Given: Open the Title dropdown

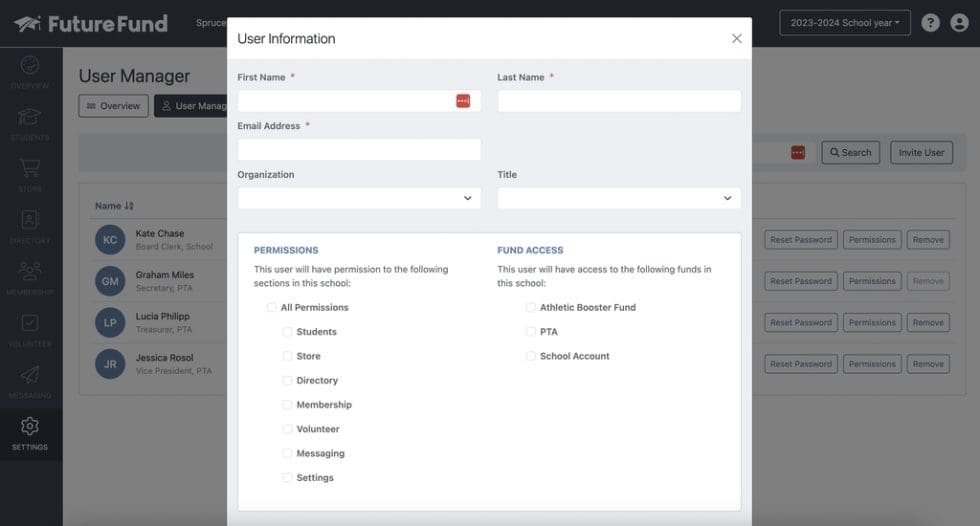Looking at the screenshot, I should click(619, 198).
